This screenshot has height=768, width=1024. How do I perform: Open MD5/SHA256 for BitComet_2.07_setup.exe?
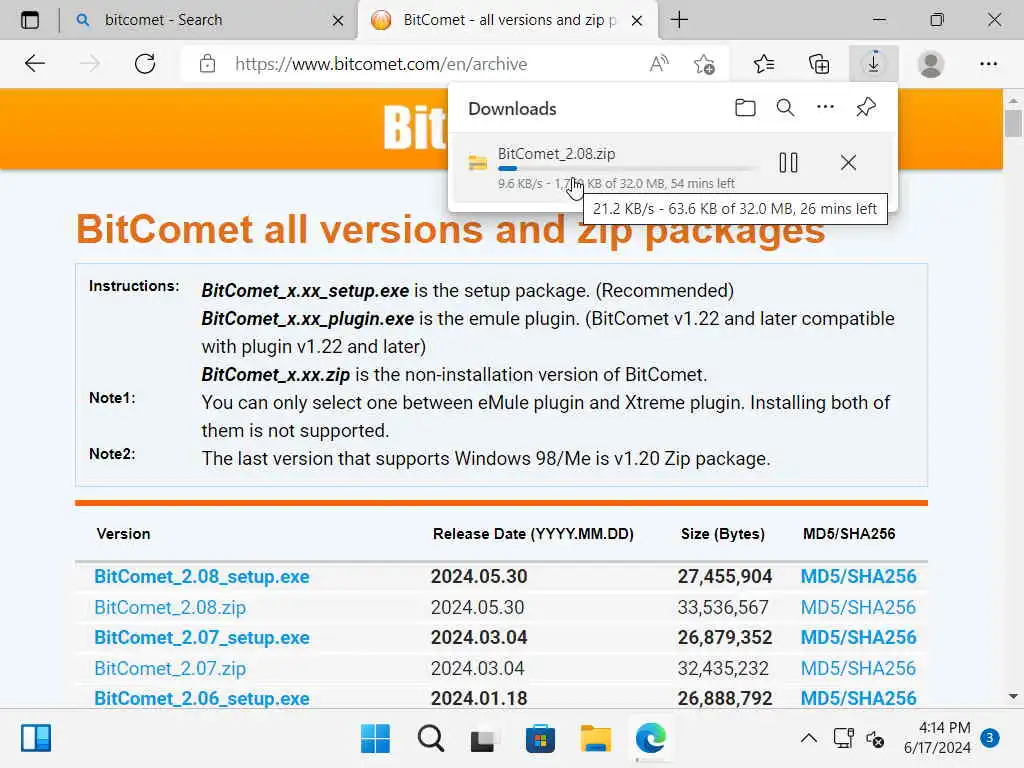coord(858,637)
